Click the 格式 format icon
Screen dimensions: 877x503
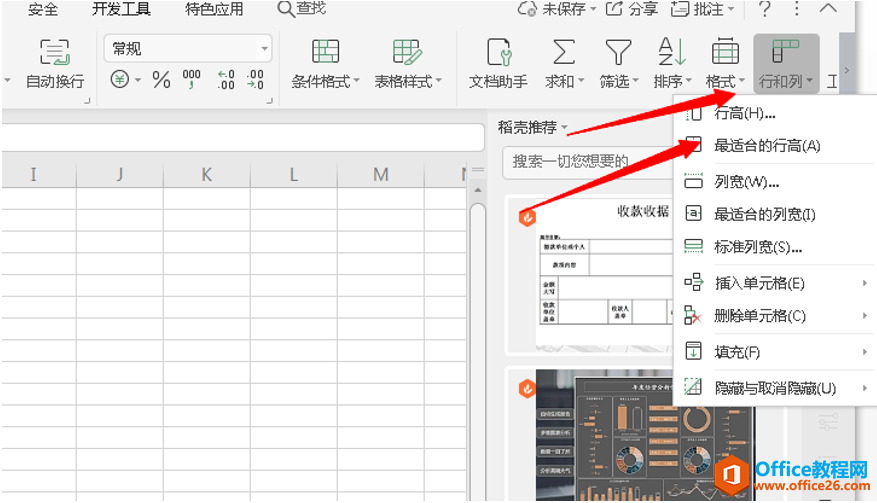tap(725, 52)
